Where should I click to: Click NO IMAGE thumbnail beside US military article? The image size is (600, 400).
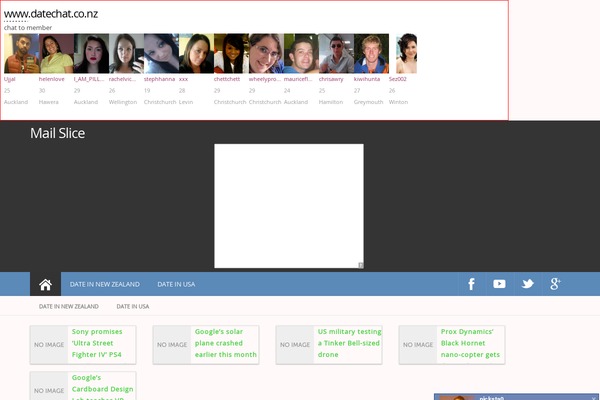pos(295,344)
